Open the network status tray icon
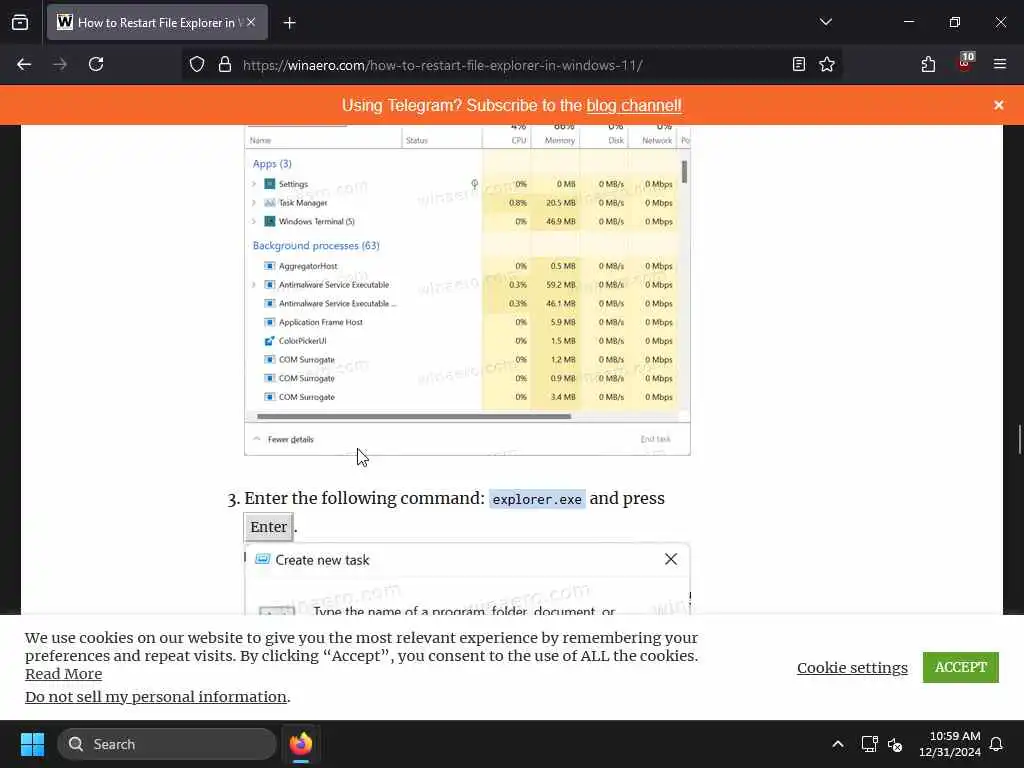 tap(869, 744)
